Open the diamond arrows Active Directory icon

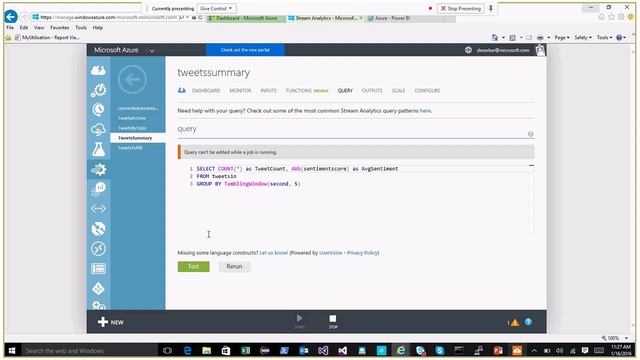98,289
